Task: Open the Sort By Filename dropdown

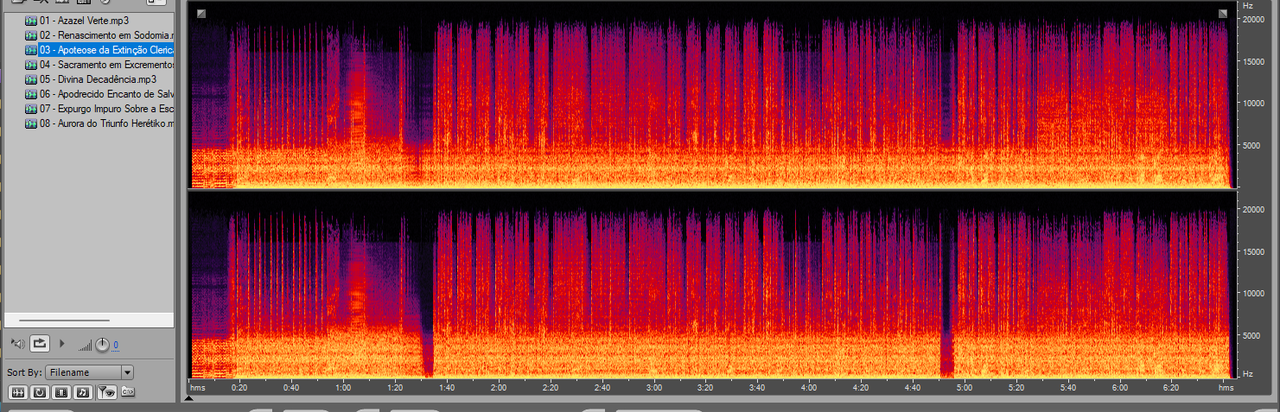Action: pos(89,372)
